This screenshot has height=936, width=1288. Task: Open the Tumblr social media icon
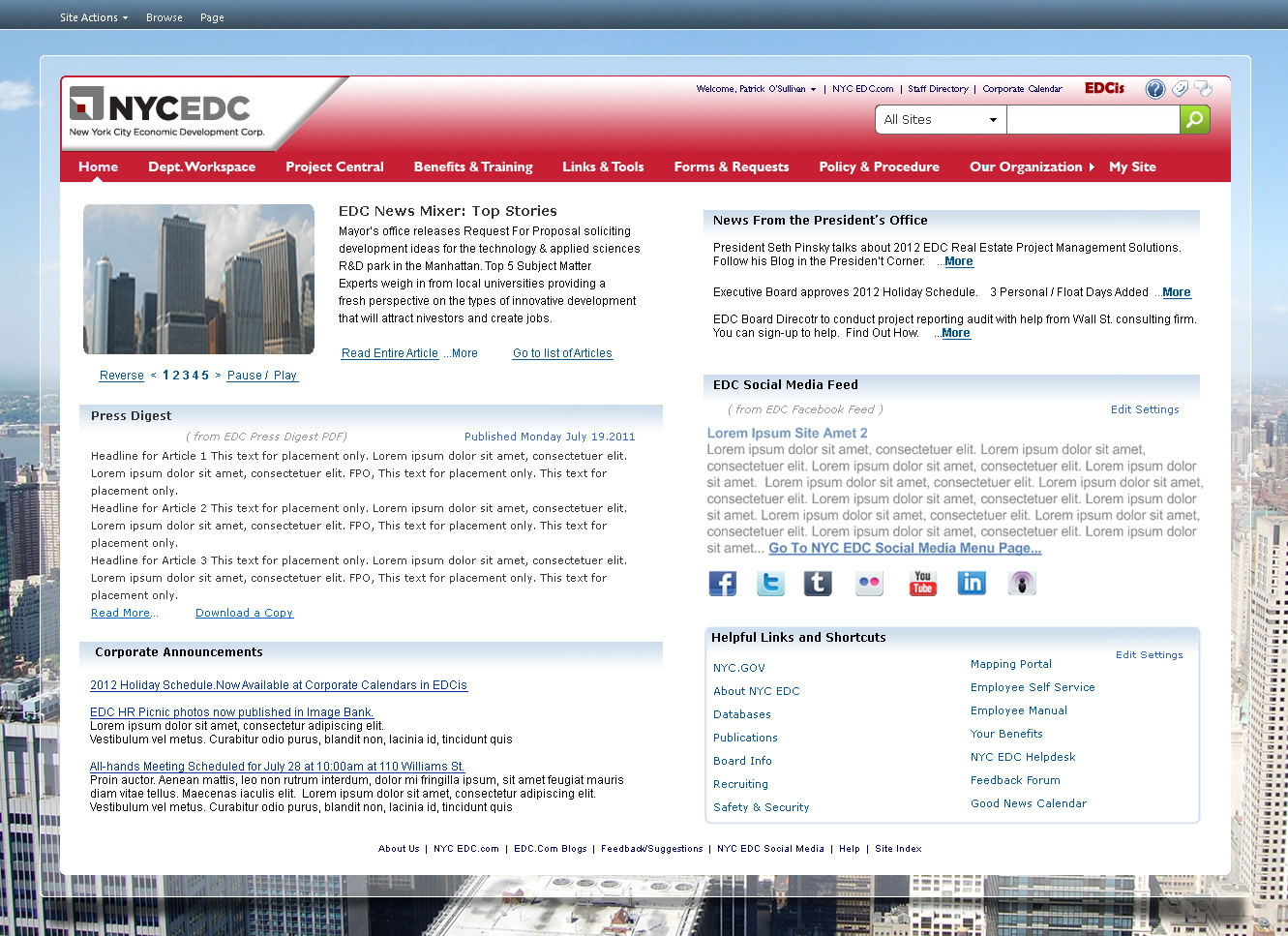click(x=818, y=583)
